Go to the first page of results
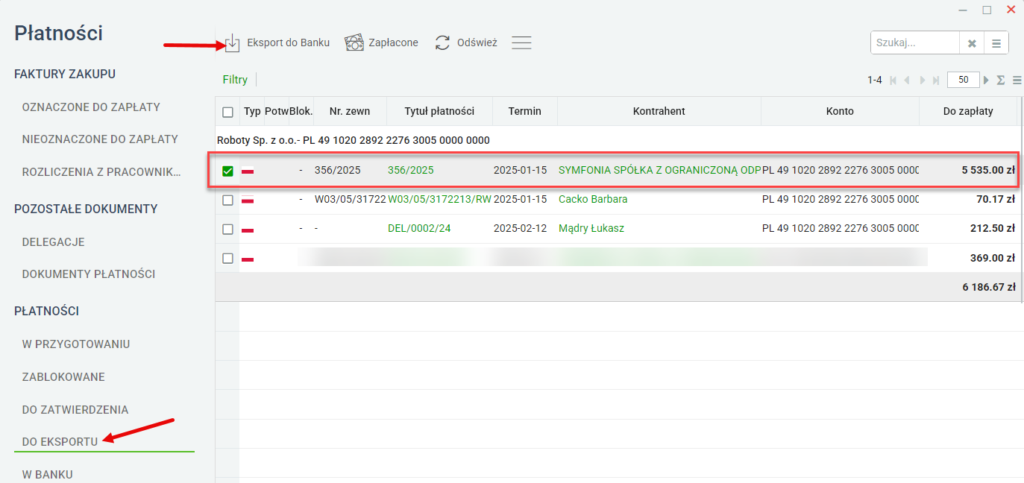This screenshot has width=1024, height=483. (x=893, y=80)
